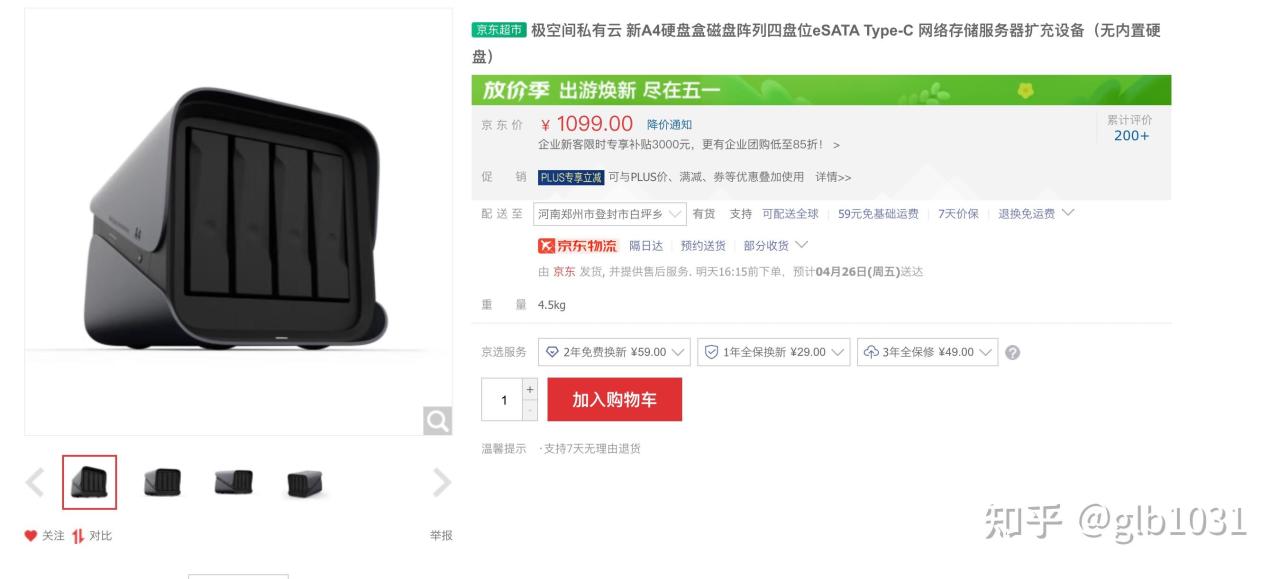Click the red 加入购物车 button
This screenshot has height=579, width=1280.
[x=614, y=400]
